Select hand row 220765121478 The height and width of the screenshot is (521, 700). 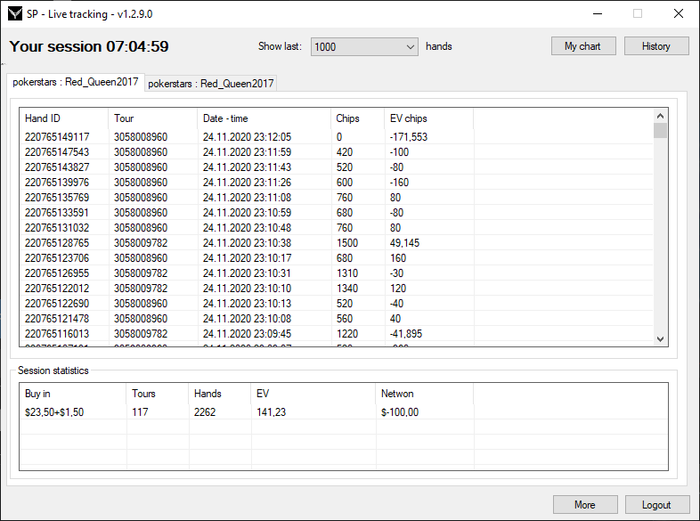coord(336,319)
